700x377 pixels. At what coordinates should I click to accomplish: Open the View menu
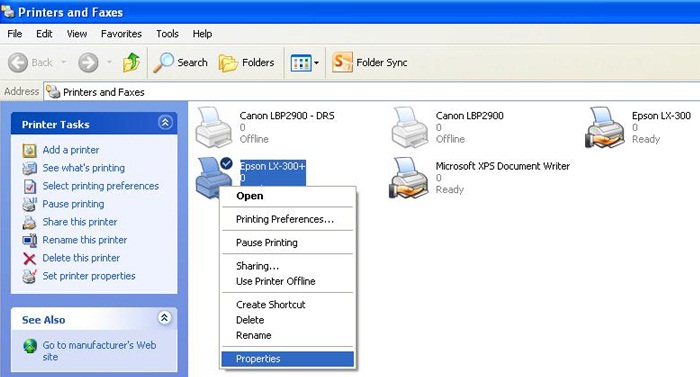[x=77, y=34]
